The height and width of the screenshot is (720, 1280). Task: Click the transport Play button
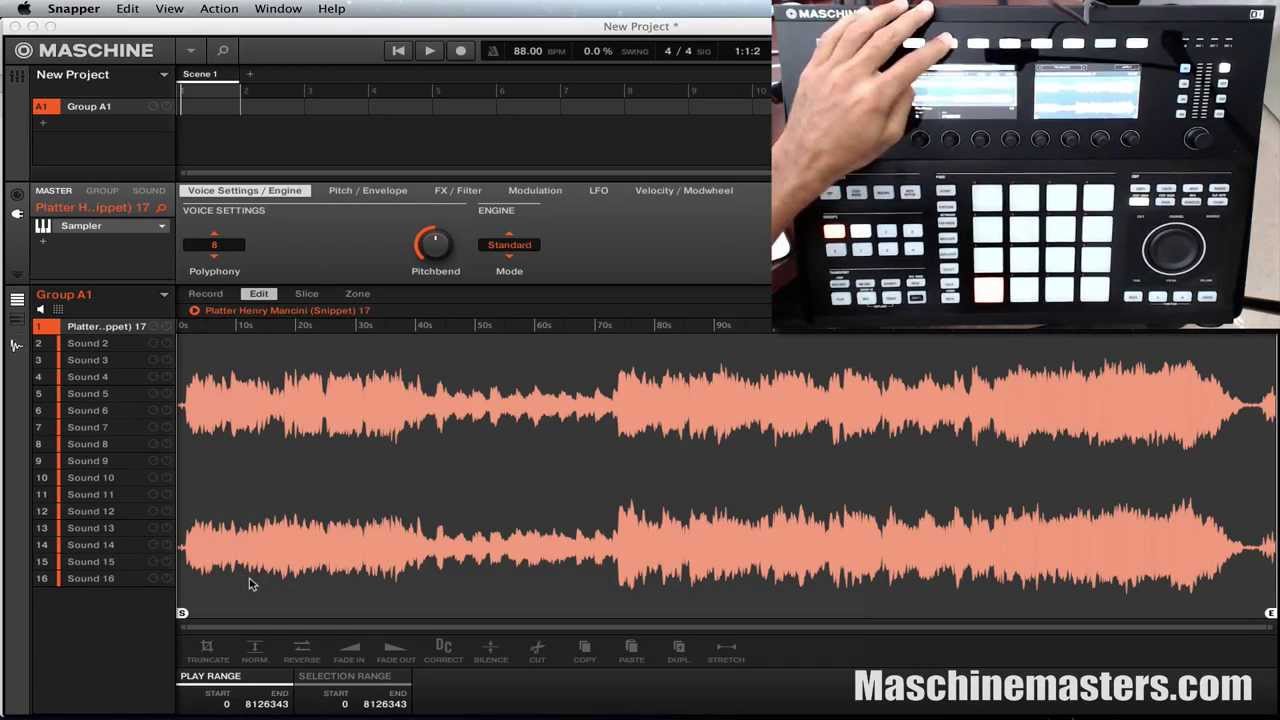(429, 51)
